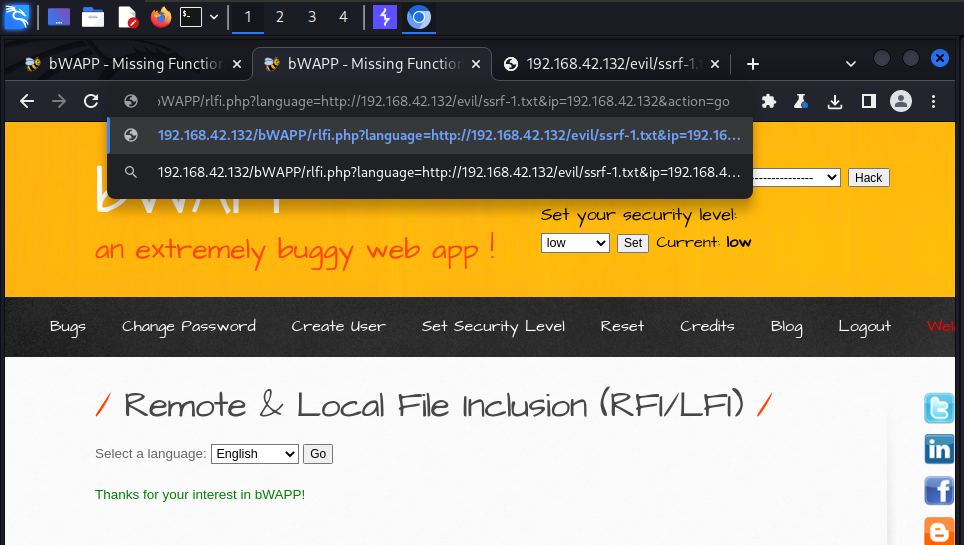Click the Twitter icon in the sidebar
Screen dimensions: 964x545
[x=939, y=409]
